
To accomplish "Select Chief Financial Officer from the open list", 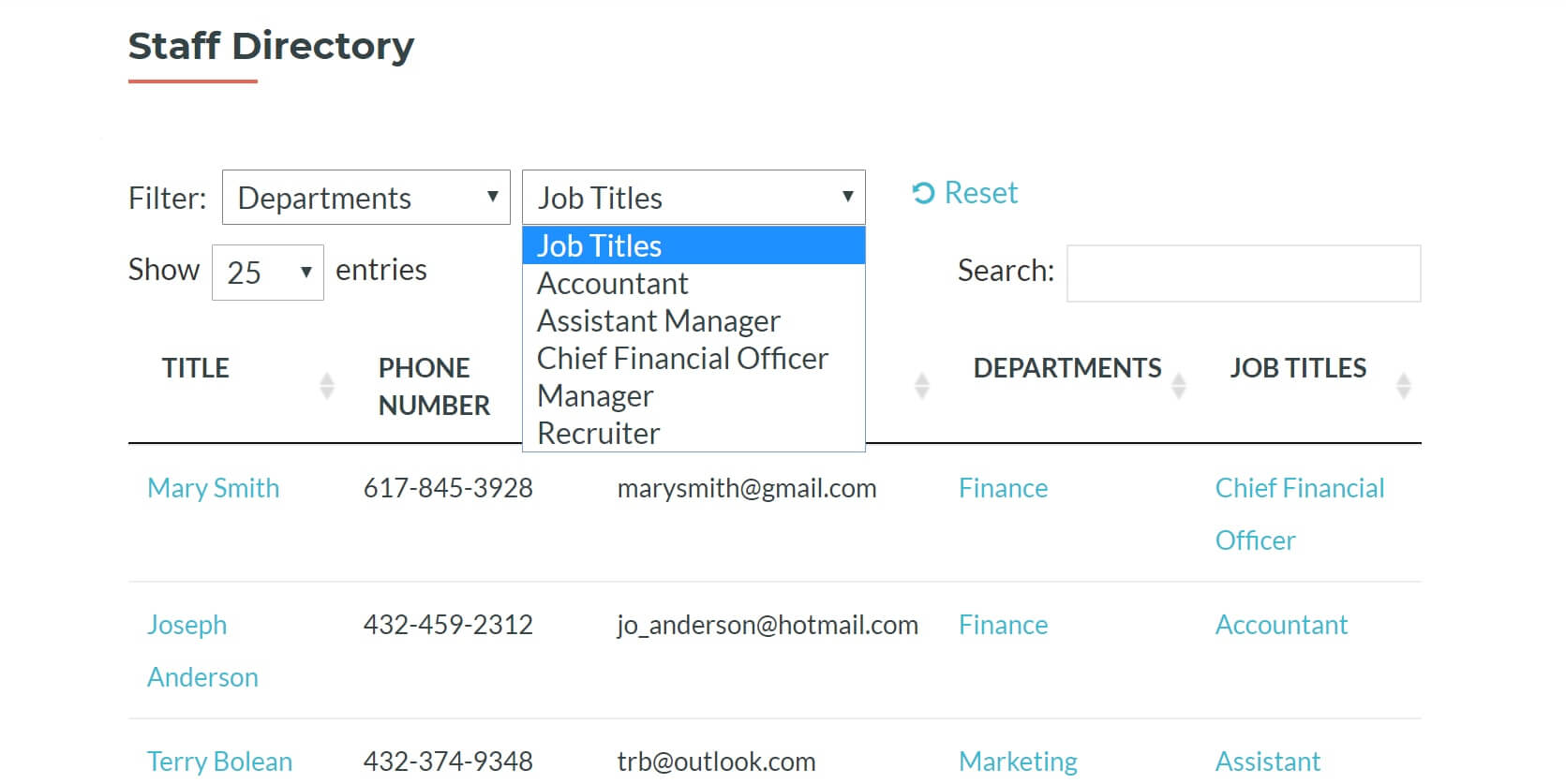I will point(681,358).
